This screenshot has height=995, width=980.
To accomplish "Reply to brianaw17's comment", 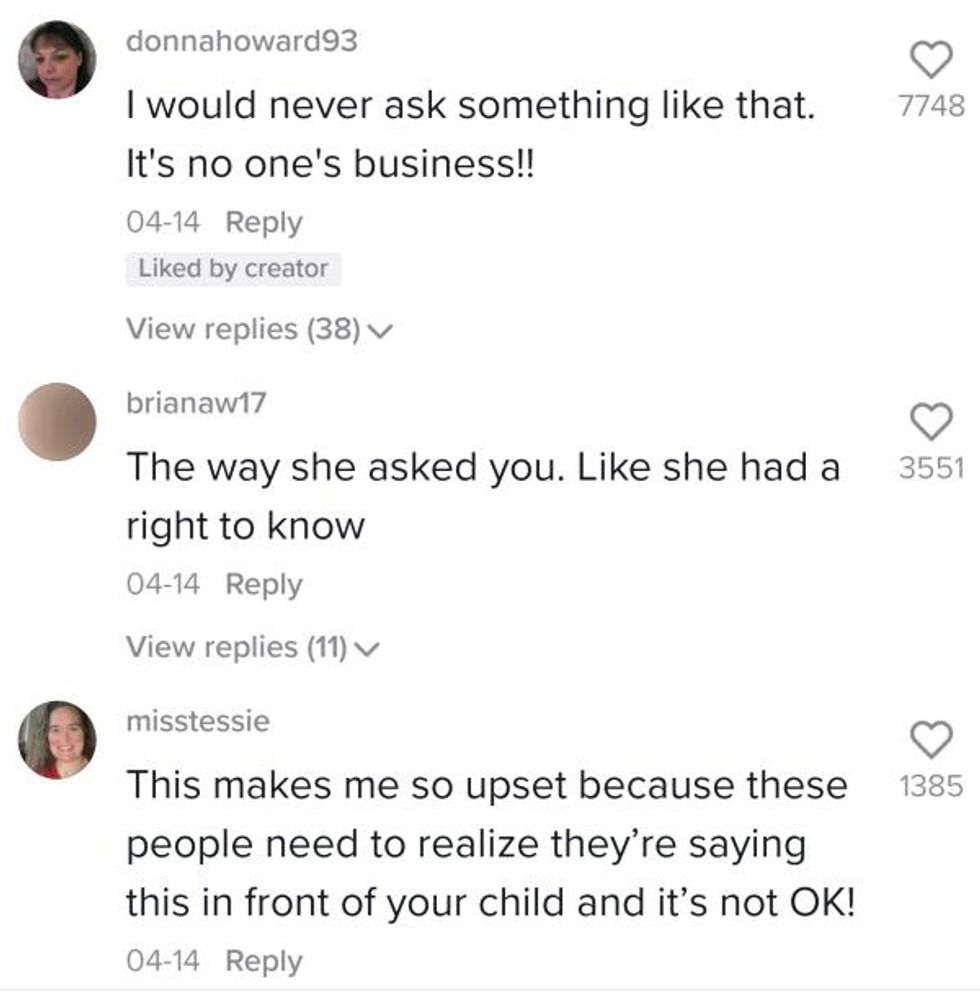I will tap(264, 584).
